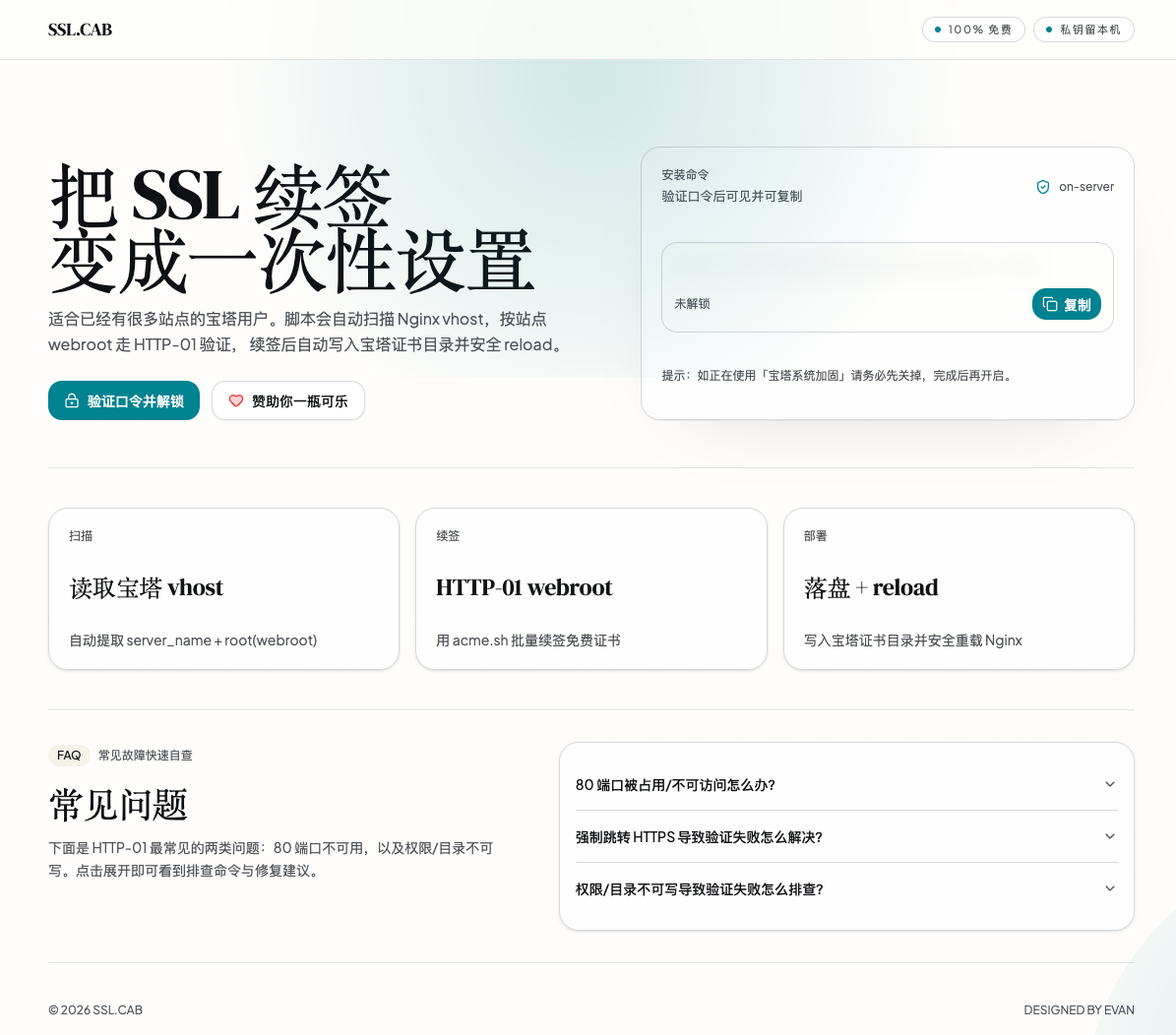Click the heart icon on sponsor button
Image resolution: width=1176 pixels, height=1035 pixels.
coord(236,401)
